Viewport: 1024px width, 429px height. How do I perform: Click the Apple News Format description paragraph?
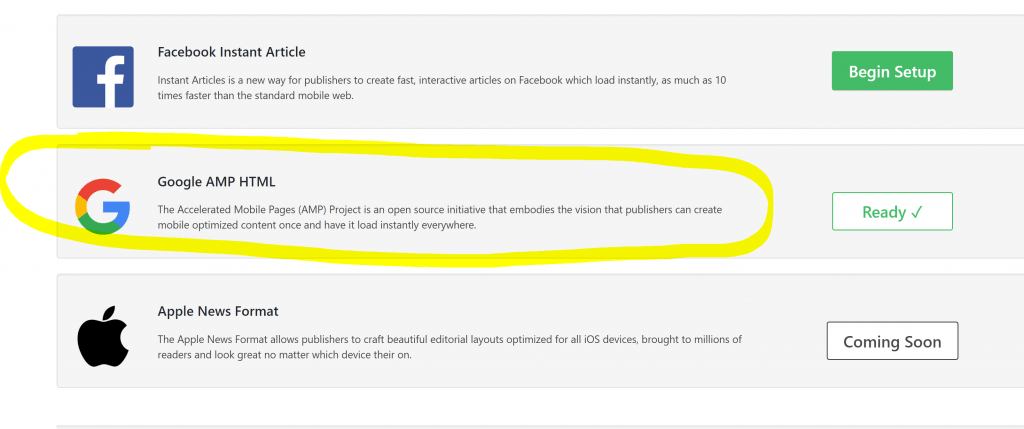pyautogui.click(x=449, y=347)
